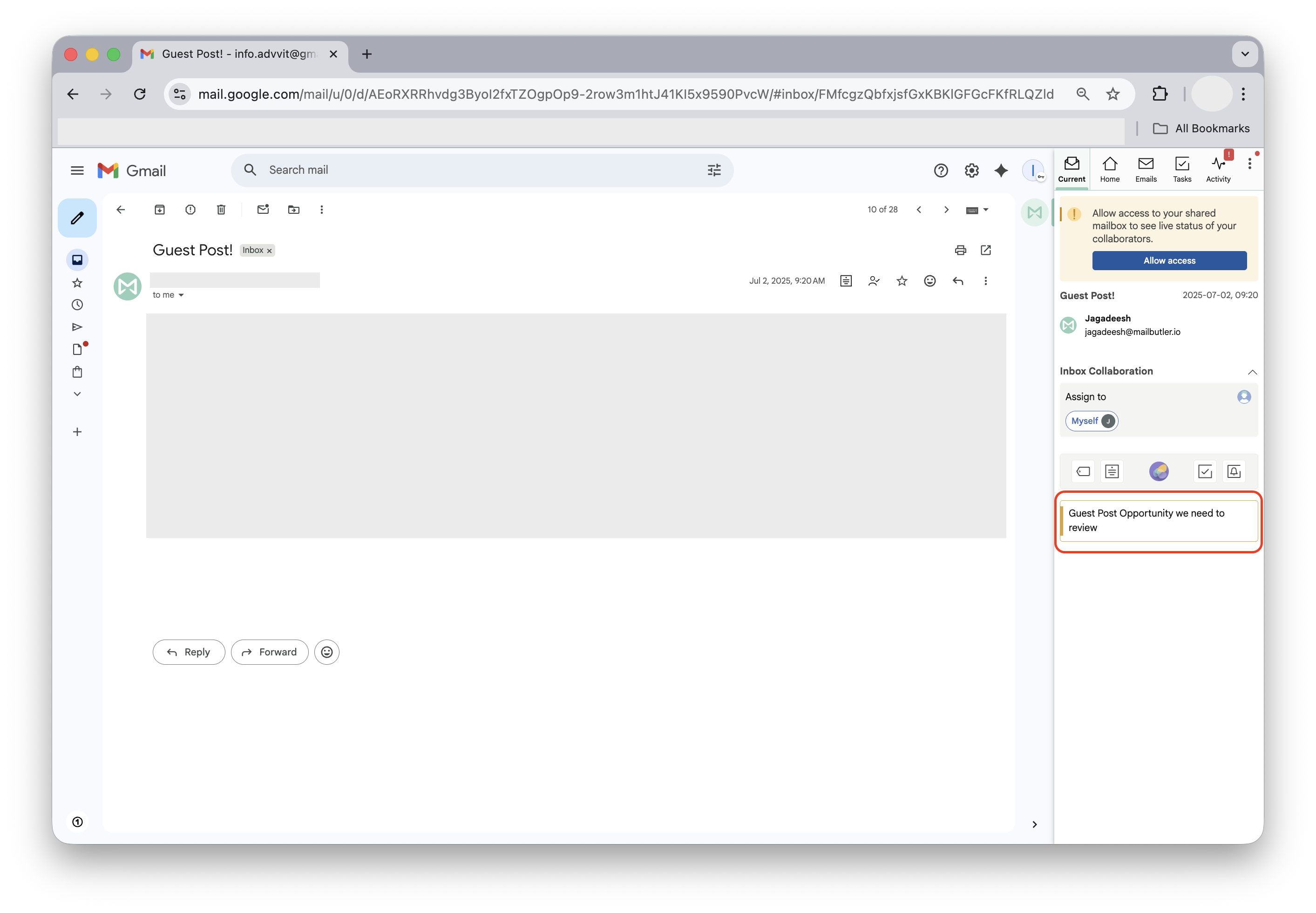The width and height of the screenshot is (1316, 913).
Task: Switch to Mailbutler Activity tab
Action: point(1218,170)
